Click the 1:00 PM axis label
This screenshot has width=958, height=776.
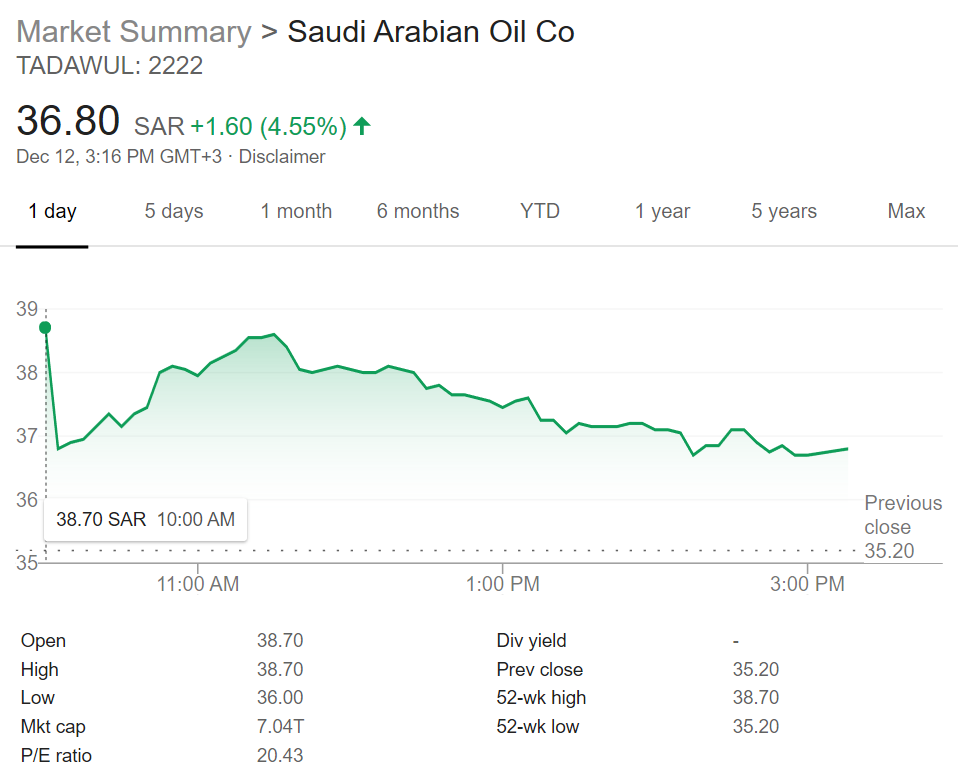[x=503, y=584]
